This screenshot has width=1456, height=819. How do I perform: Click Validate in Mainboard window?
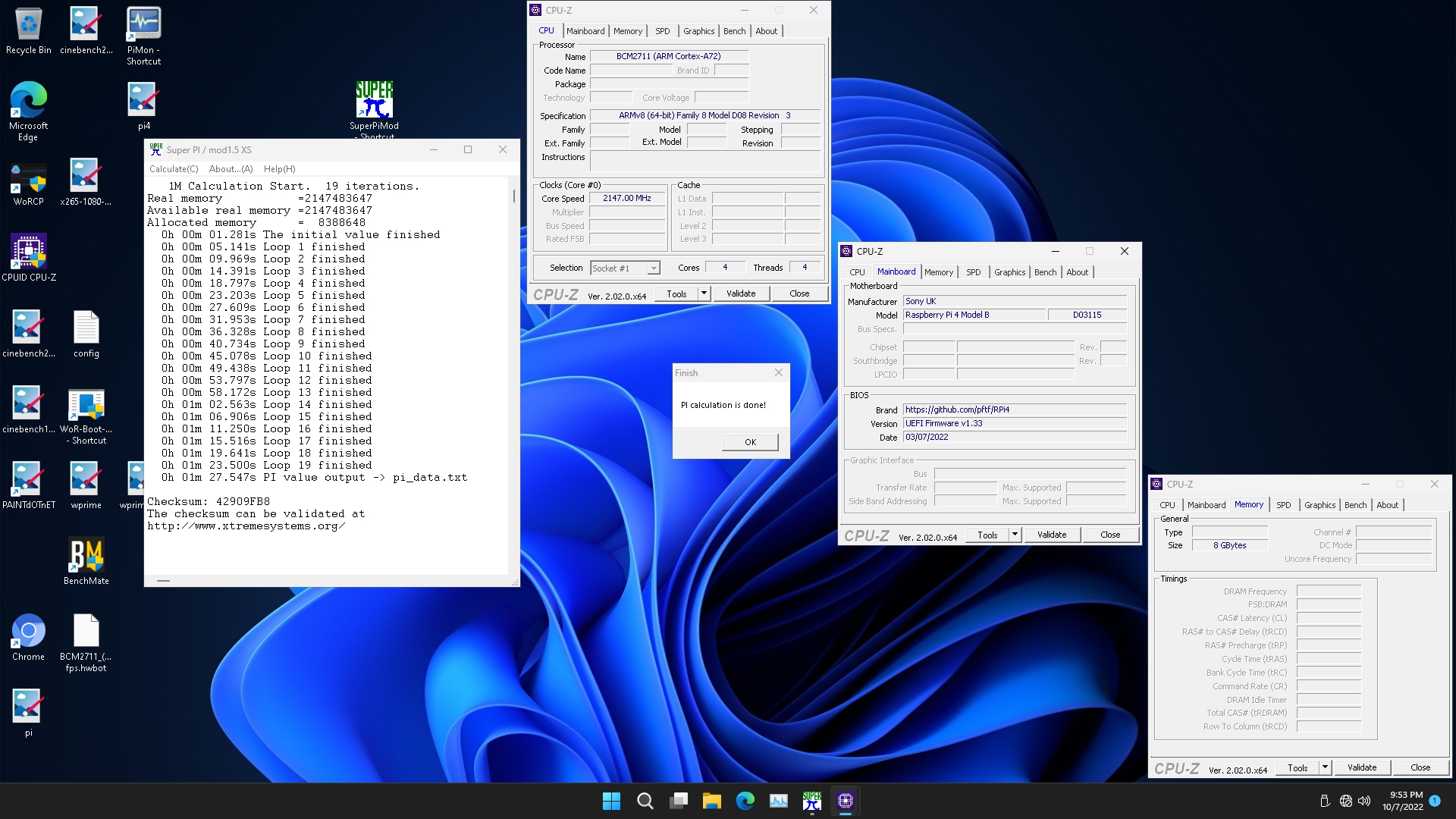pos(1052,535)
